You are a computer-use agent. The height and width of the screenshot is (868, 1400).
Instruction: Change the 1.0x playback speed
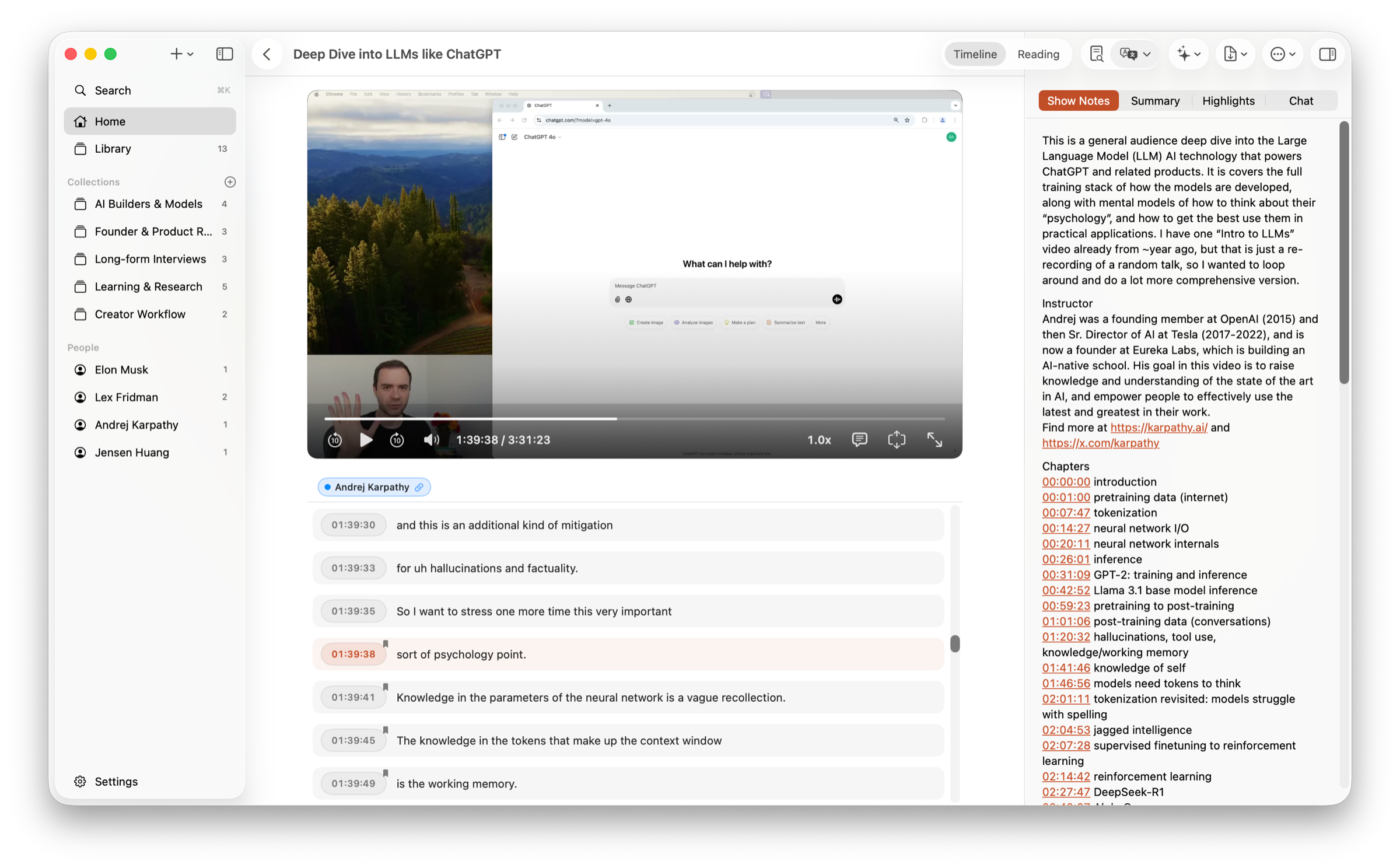click(819, 440)
